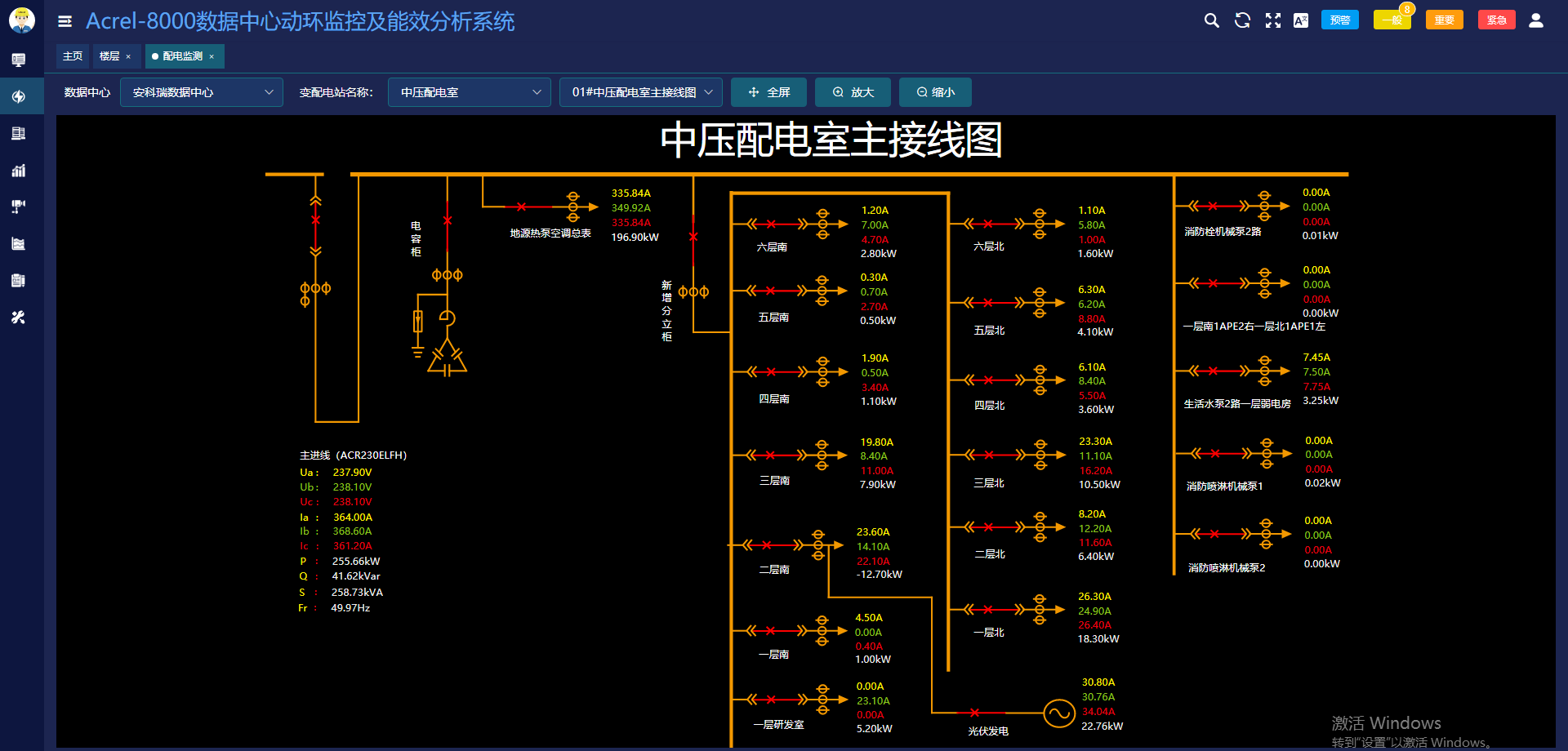Click the 49.97Hz frequency value
This screenshot has width=1568, height=751.
(x=350, y=608)
